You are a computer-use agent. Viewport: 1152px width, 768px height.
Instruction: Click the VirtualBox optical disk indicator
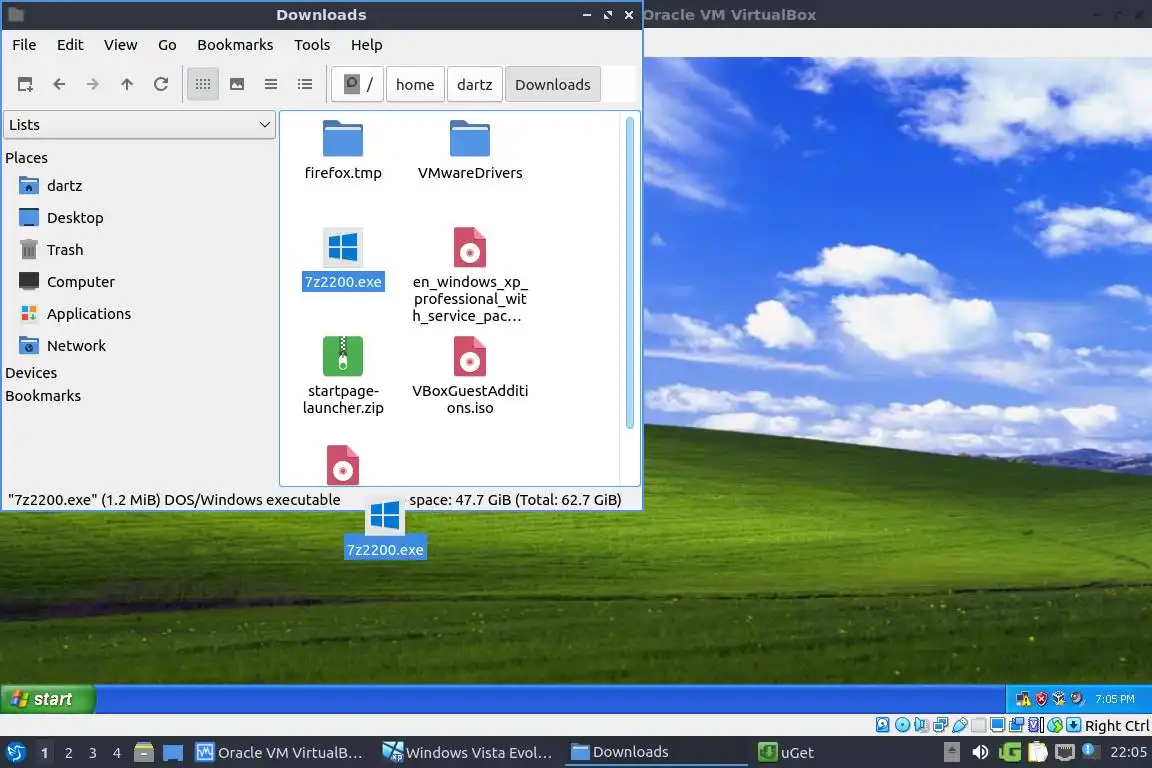click(x=902, y=725)
